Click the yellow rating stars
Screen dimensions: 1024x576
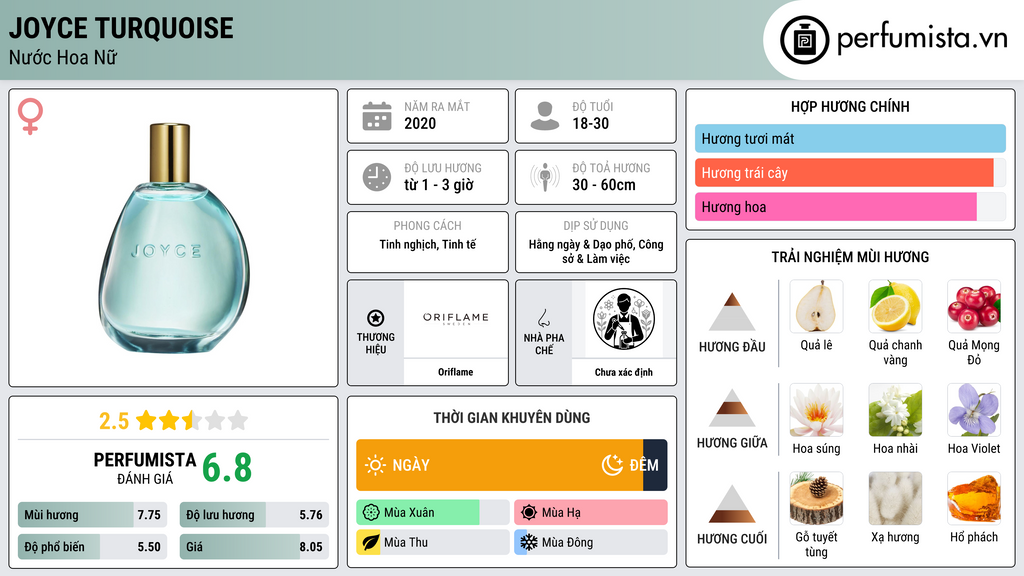point(192,420)
